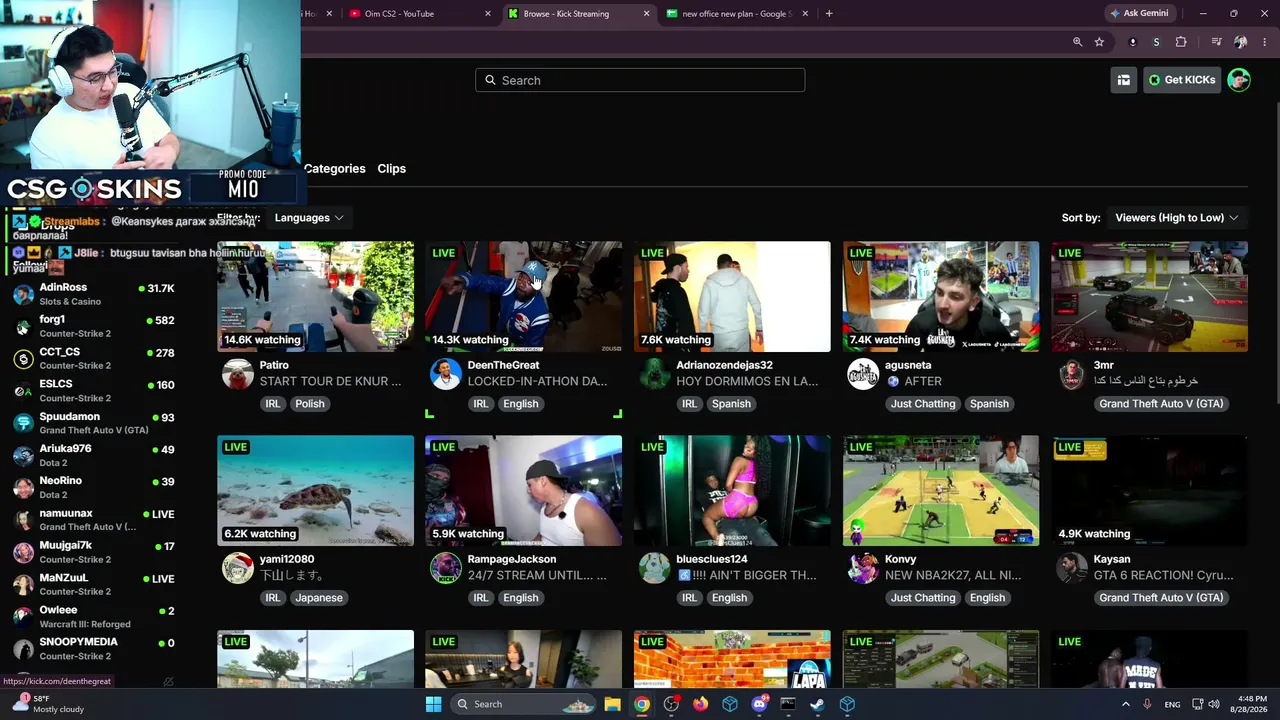Close the Oim CS2 - YouTube tab
1280x720 pixels.
pyautogui.click(x=488, y=14)
